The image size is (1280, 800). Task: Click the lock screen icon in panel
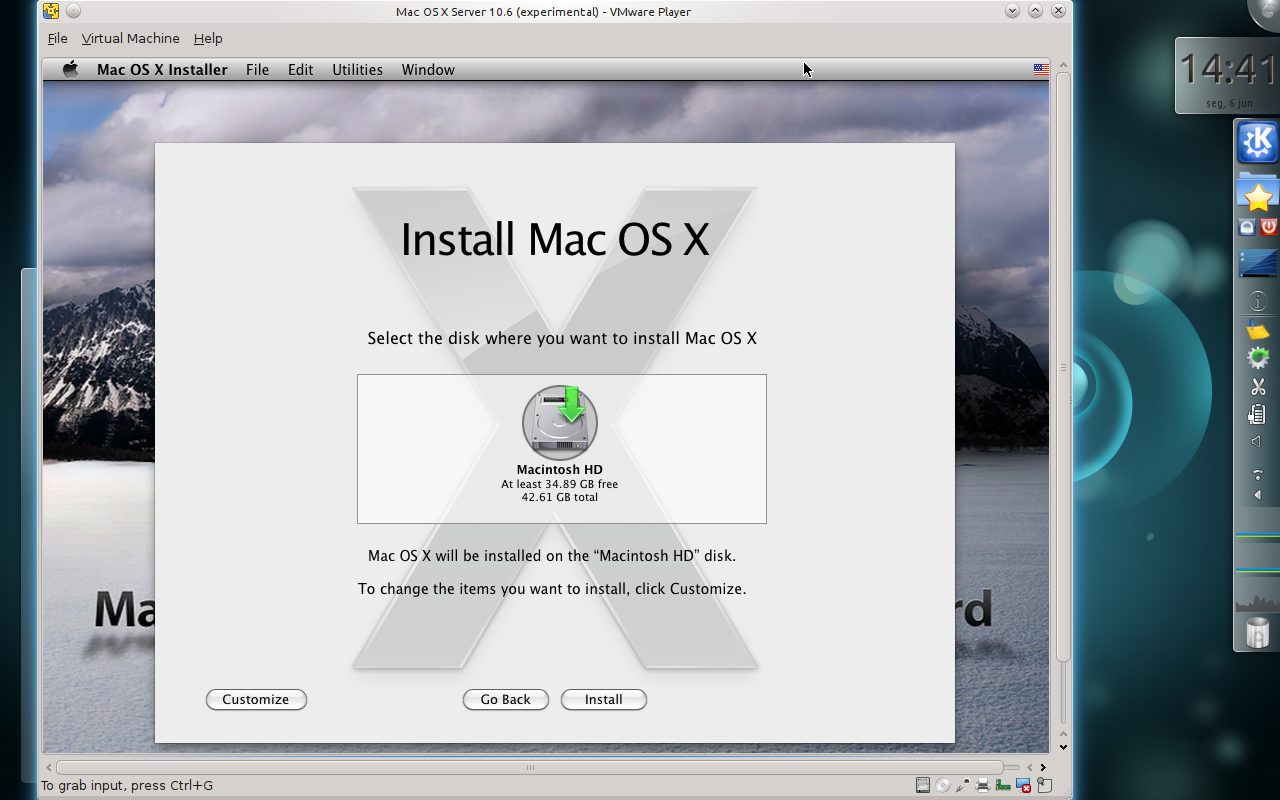click(x=1247, y=227)
